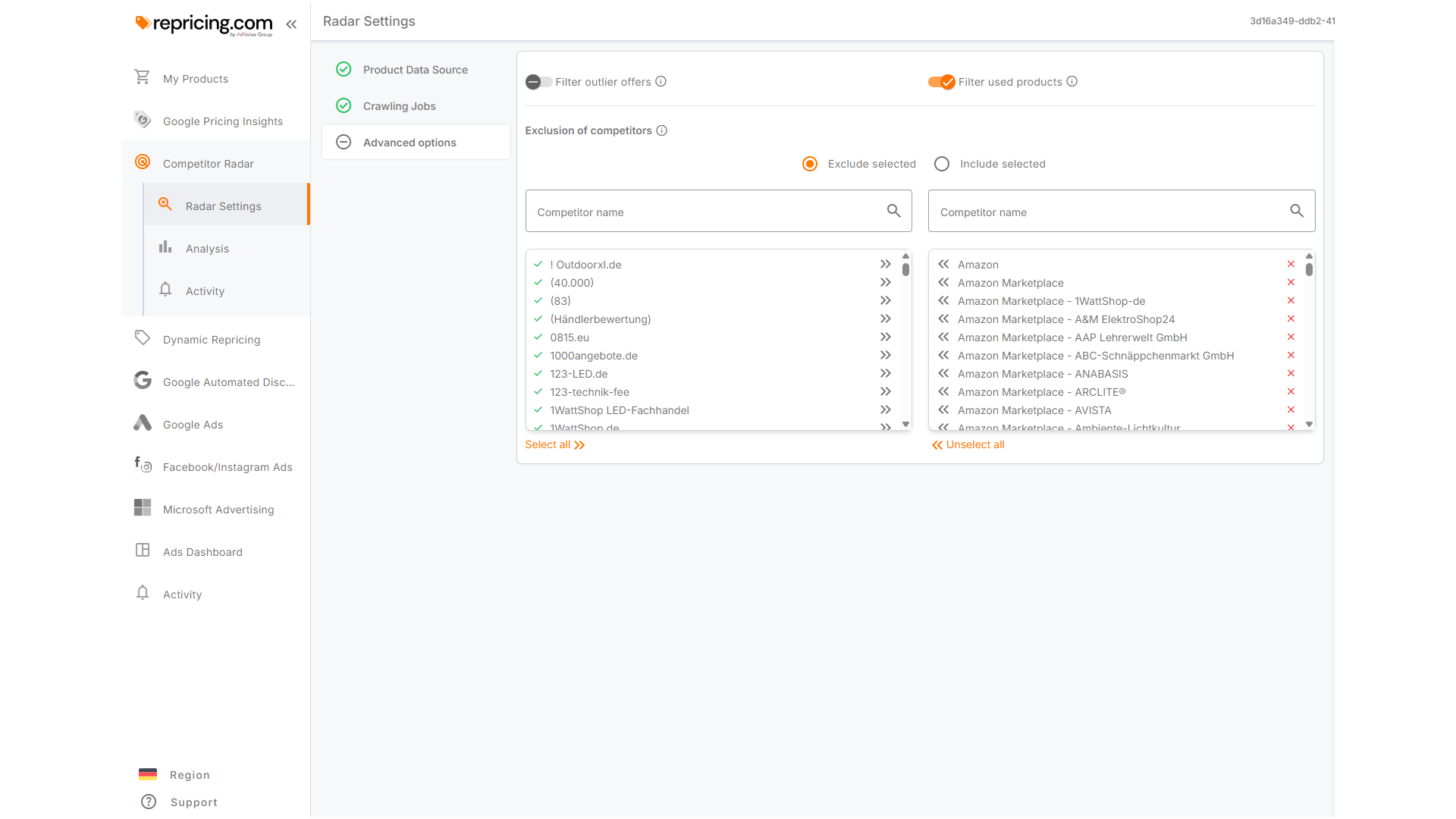Viewport: 1456px width, 819px height.
Task: Move '(Händlerbewertung)' to the selected list
Action: pyautogui.click(x=886, y=318)
